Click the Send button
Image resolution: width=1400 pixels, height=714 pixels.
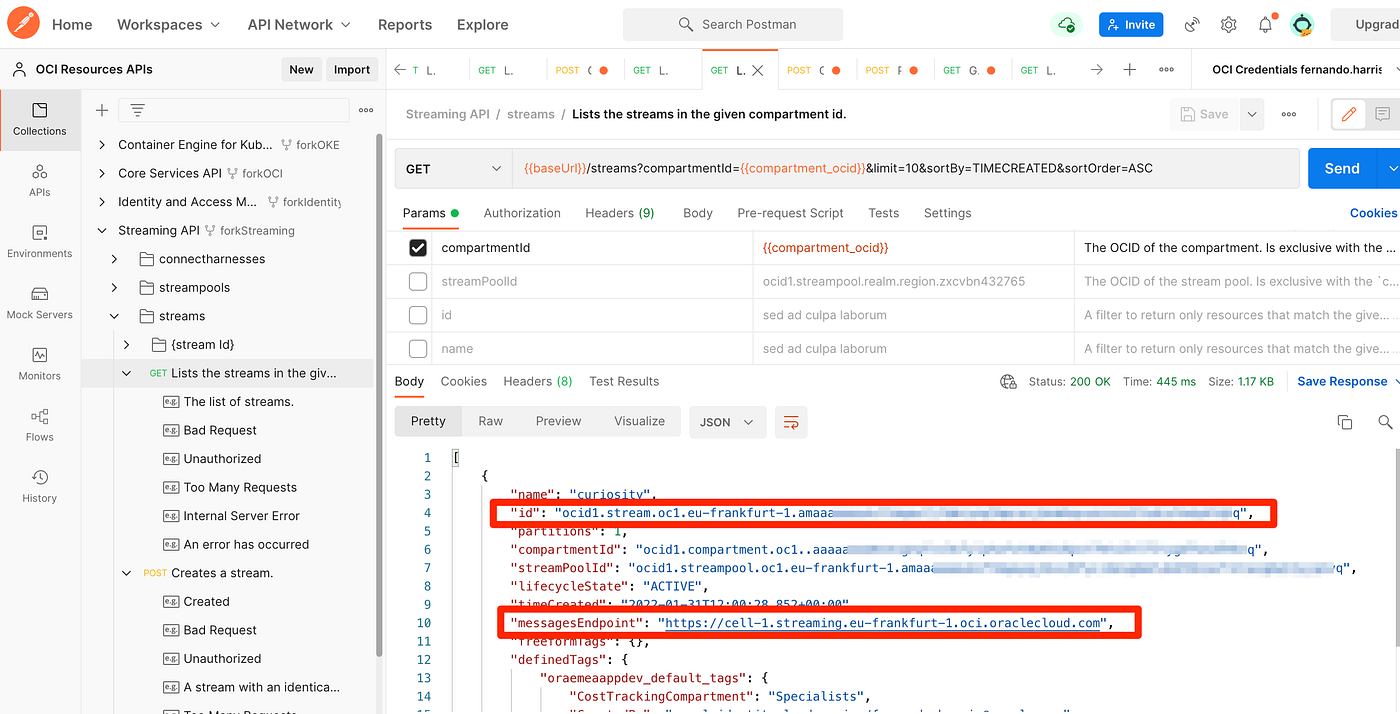click(1342, 169)
